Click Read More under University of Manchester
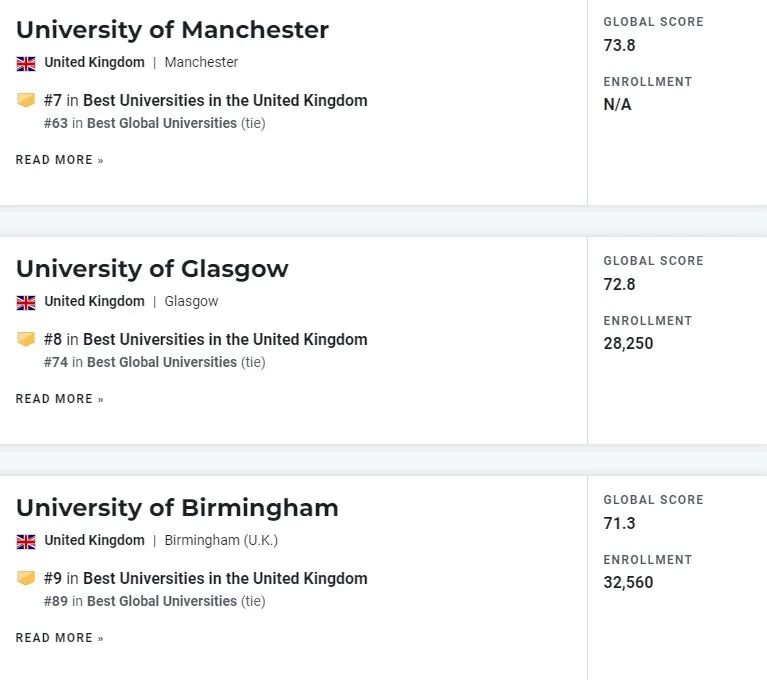Screen dimensions: 767x680 pyautogui.click(x=60, y=160)
